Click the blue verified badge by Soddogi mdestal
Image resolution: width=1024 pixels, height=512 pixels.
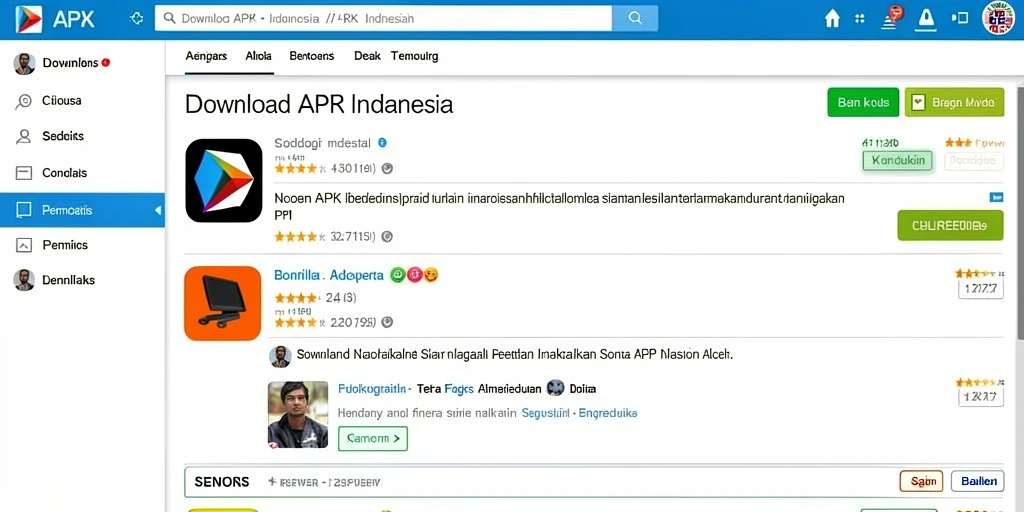383,142
